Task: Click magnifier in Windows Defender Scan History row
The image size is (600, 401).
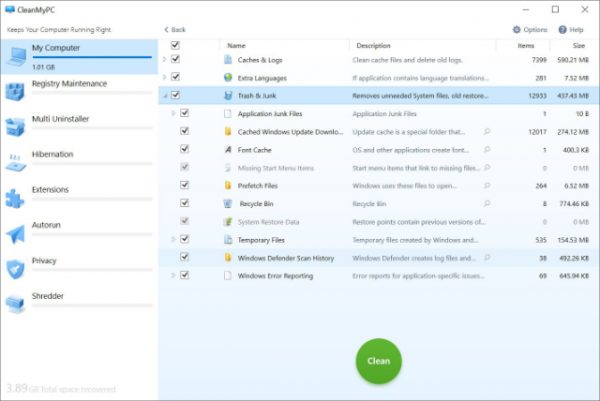Action: pyautogui.click(x=487, y=258)
